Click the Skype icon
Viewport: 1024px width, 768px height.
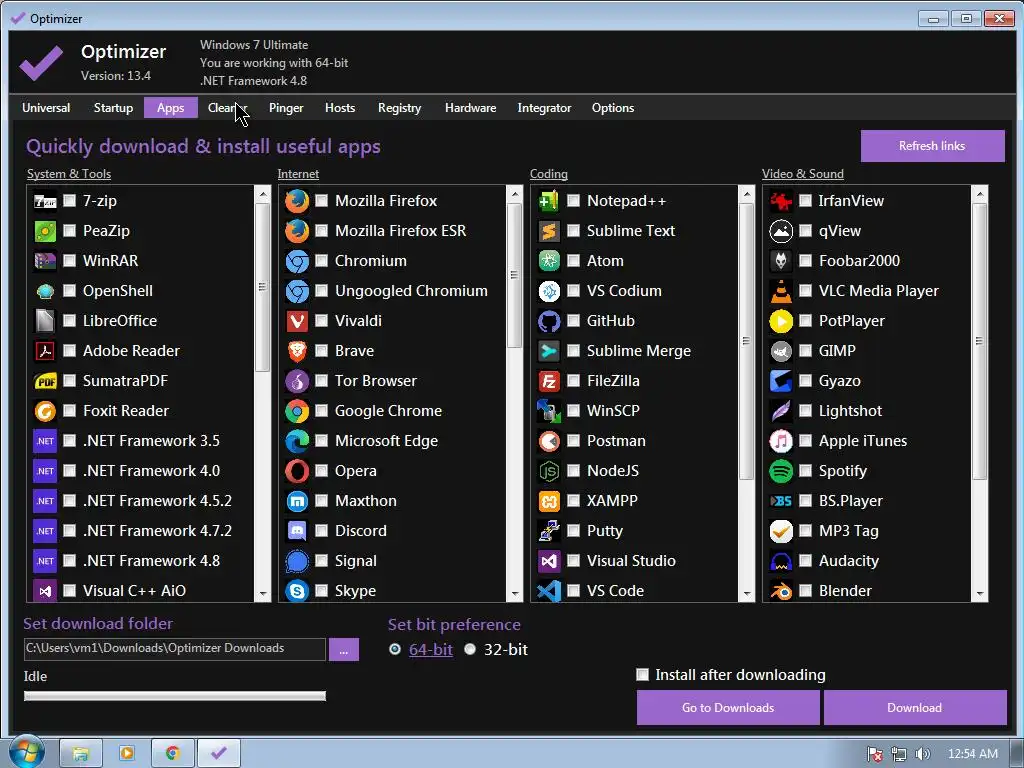point(297,591)
